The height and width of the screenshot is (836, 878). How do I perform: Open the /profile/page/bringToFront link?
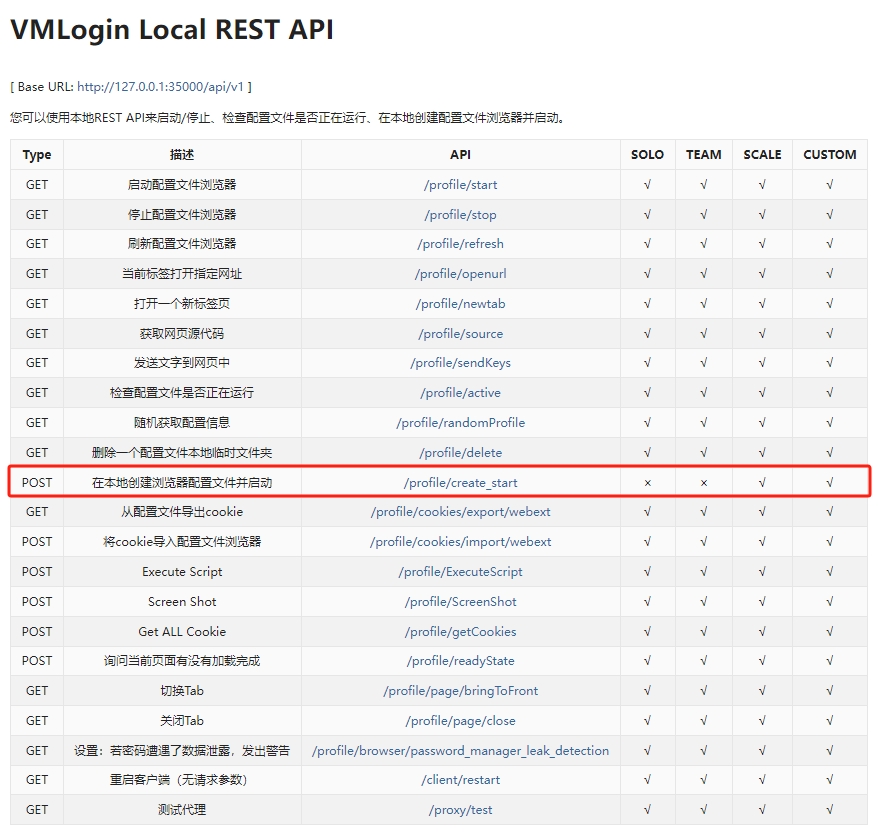tap(460, 690)
